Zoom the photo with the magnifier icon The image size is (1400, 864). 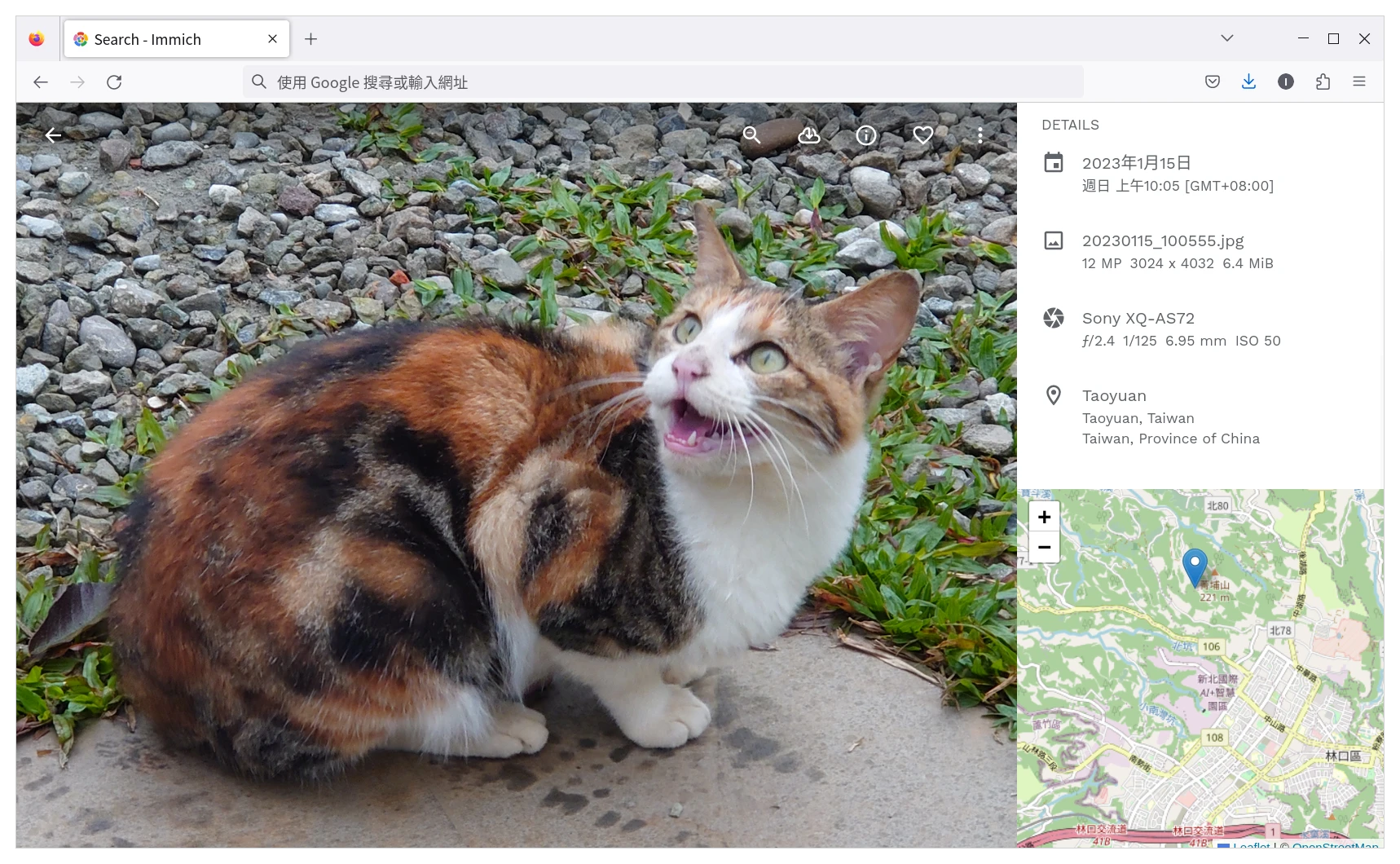(751, 135)
